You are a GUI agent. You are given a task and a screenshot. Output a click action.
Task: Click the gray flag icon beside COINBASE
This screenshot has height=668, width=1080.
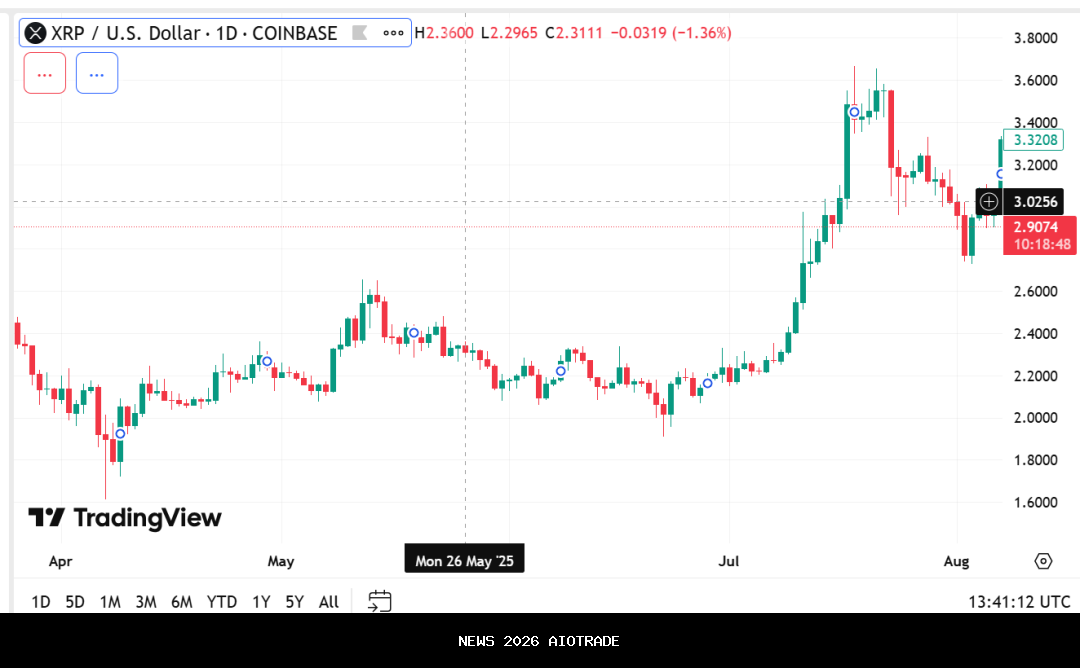(357, 33)
